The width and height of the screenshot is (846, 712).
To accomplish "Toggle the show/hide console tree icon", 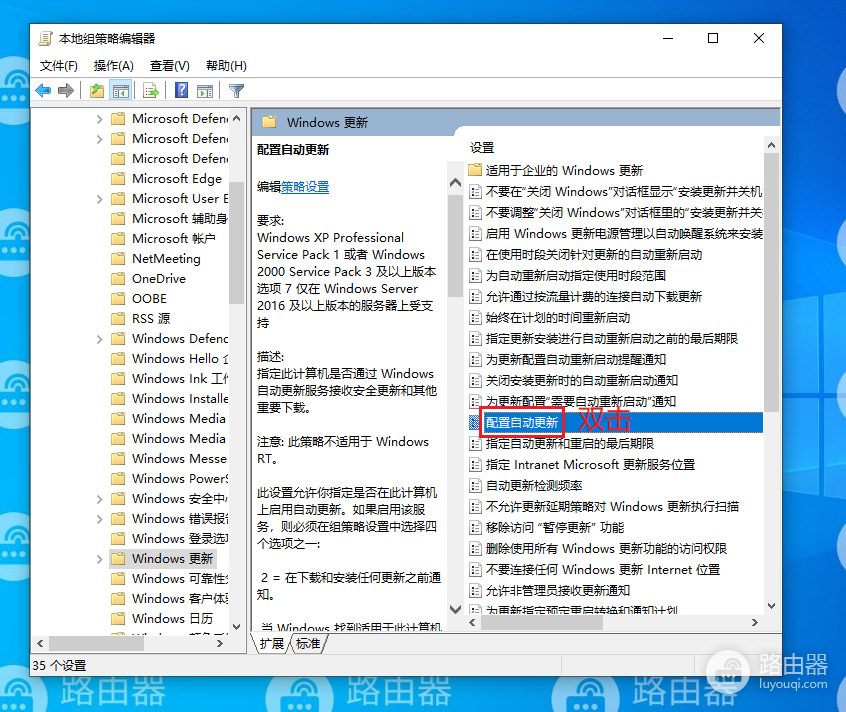I will [120, 91].
